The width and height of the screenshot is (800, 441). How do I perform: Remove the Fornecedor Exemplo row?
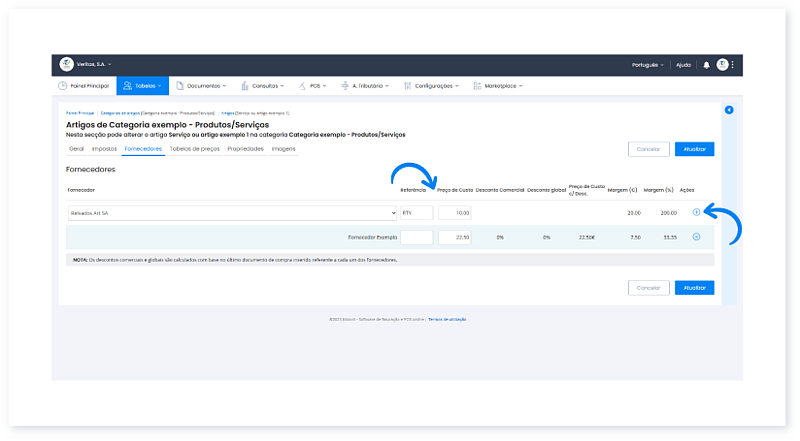point(696,237)
